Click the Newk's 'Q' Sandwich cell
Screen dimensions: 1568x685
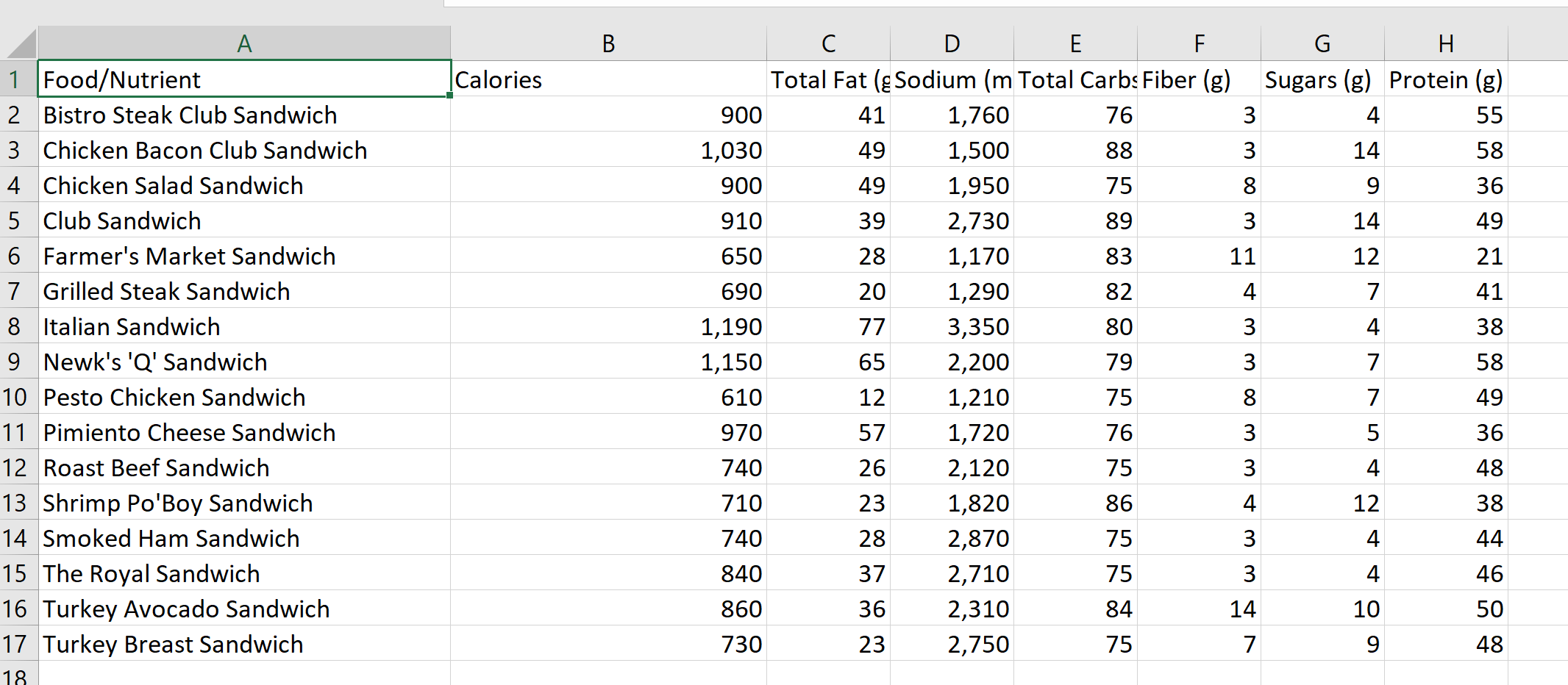243,362
